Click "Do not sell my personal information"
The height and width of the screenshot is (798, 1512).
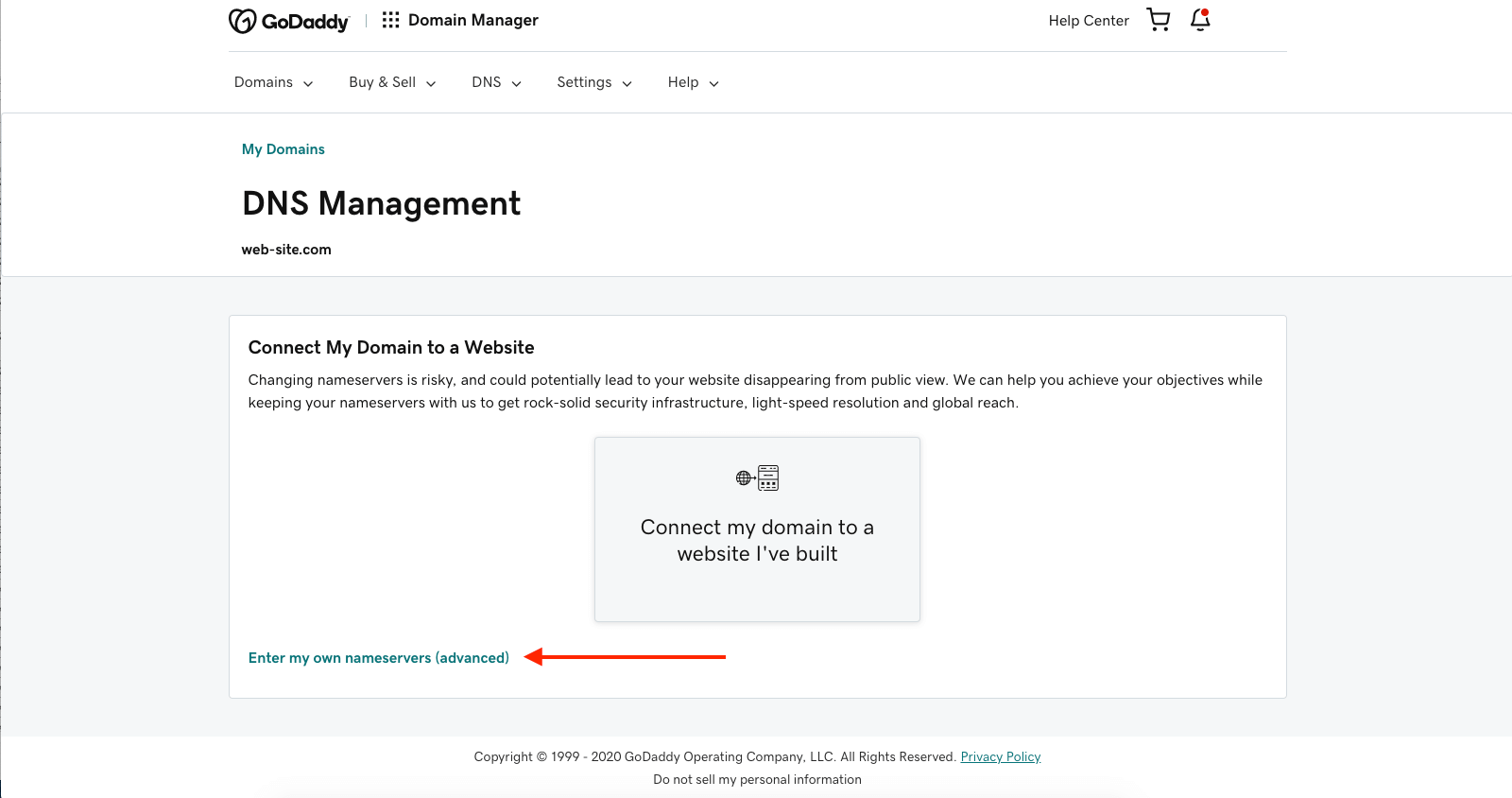(757, 779)
